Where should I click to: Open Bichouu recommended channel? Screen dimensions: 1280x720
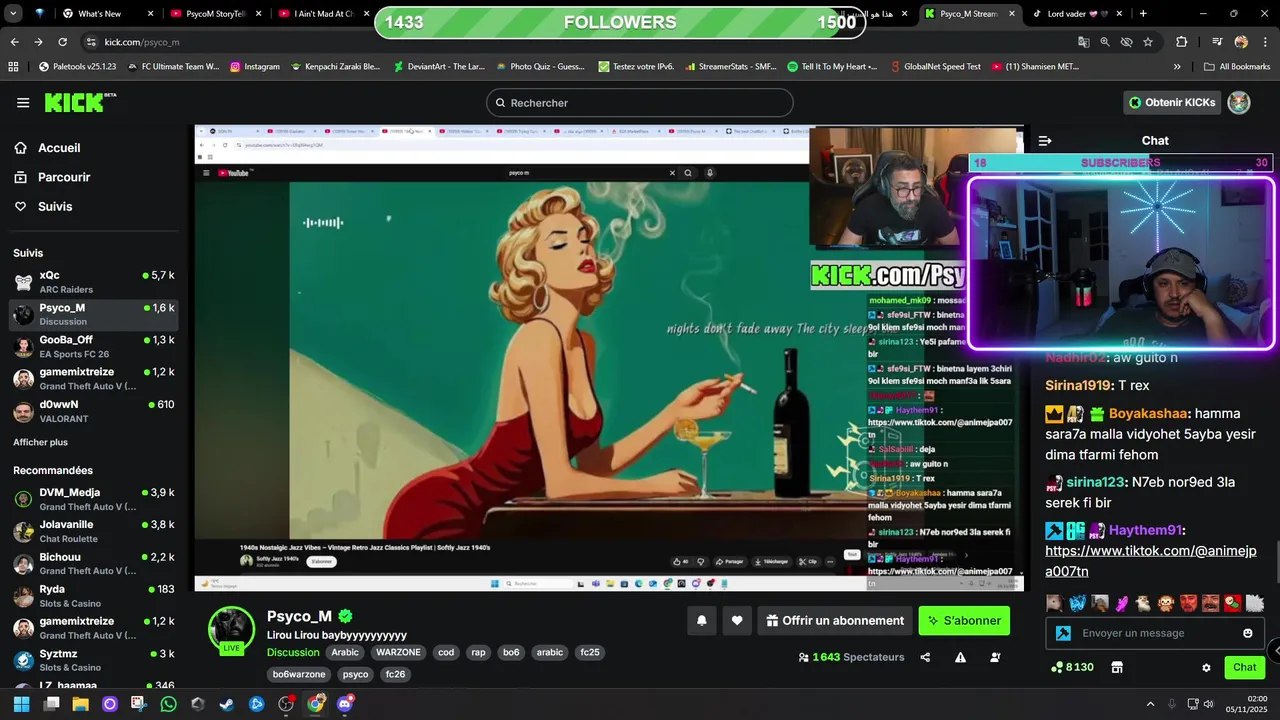pos(94,564)
